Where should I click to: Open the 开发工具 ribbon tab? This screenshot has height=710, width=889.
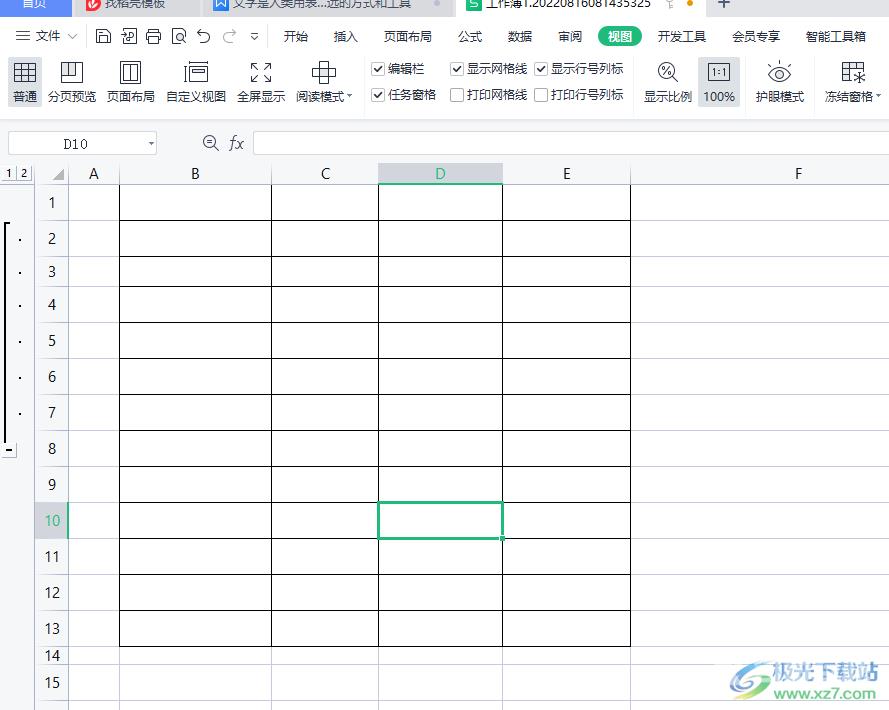point(681,37)
